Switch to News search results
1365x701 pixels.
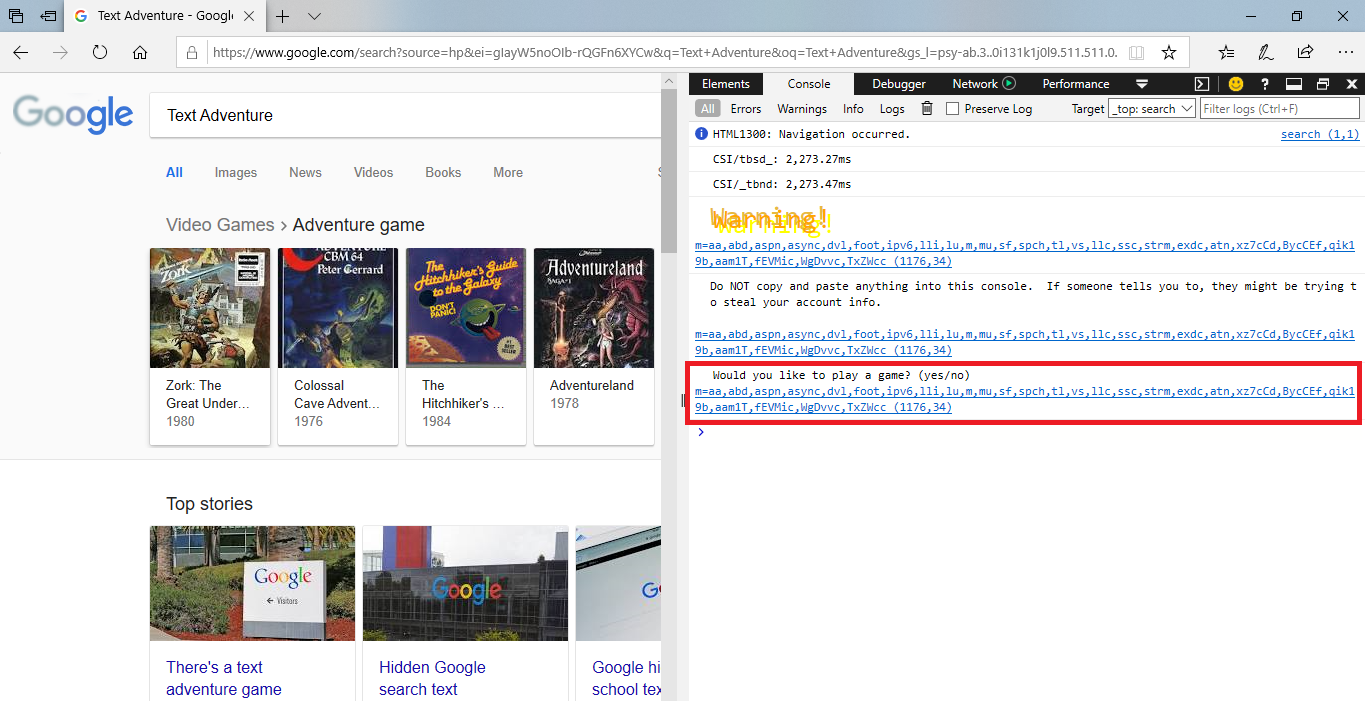point(305,172)
